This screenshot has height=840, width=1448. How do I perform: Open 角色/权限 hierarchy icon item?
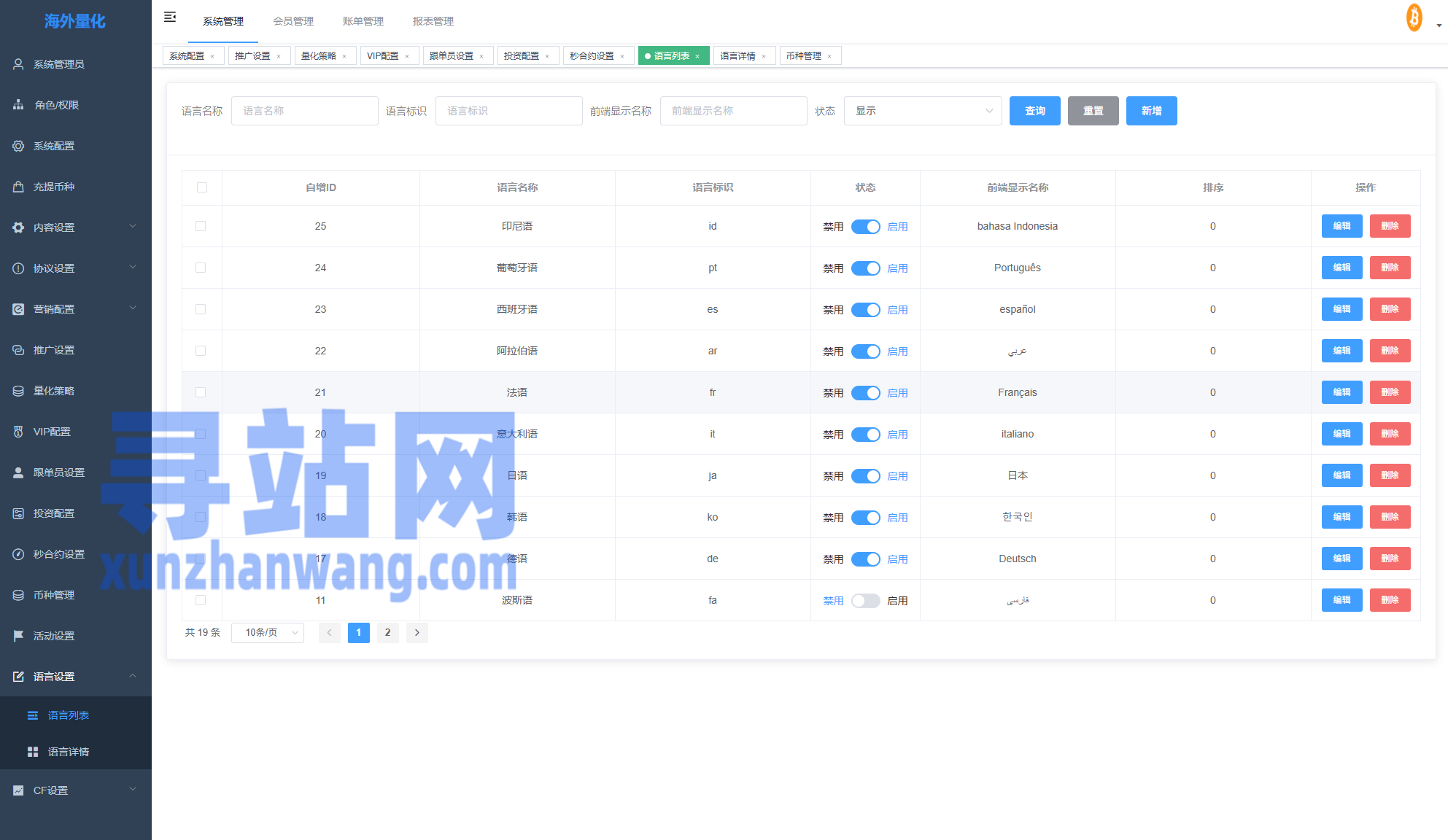pos(18,105)
